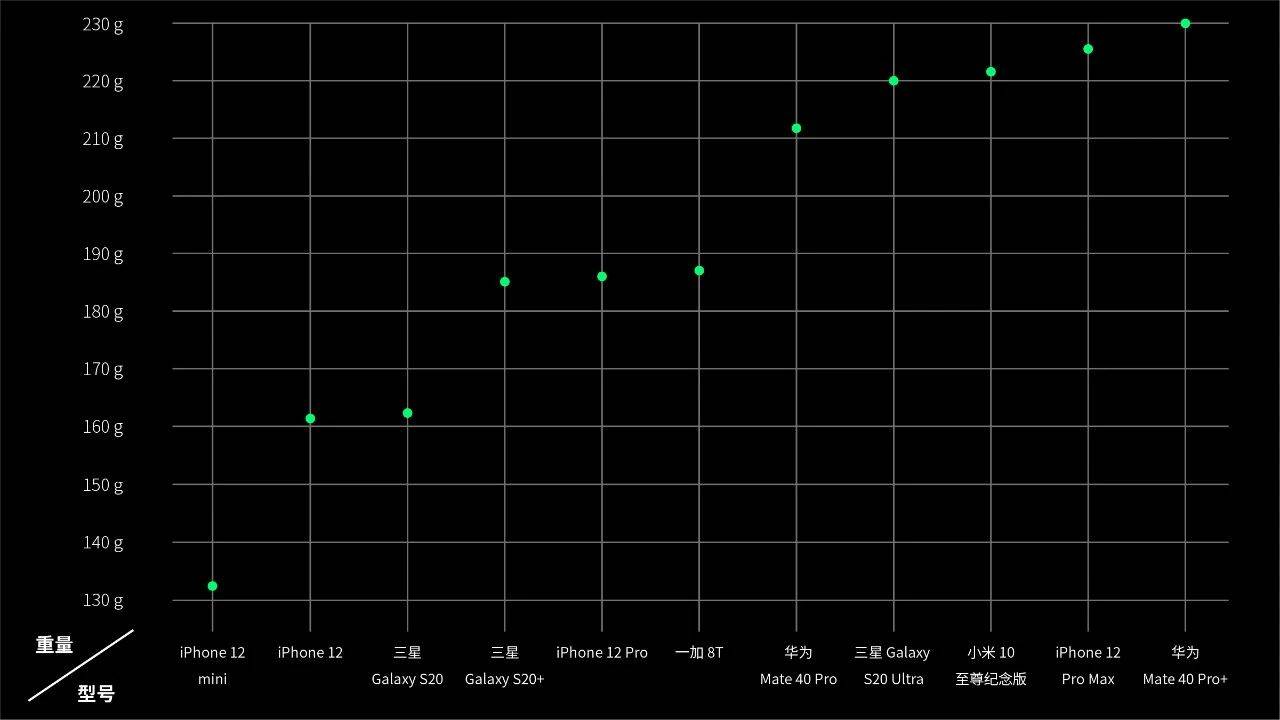The width and height of the screenshot is (1280, 720).
Task: Select the 一加 8T data point
Action: pyautogui.click(x=699, y=271)
